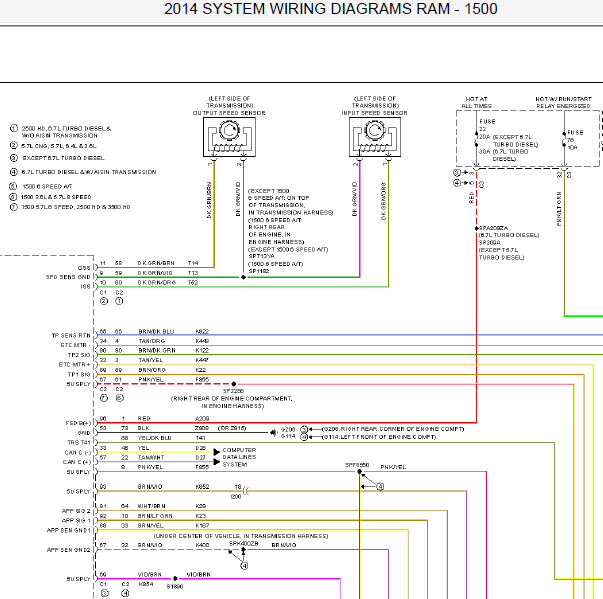The width and height of the screenshot is (603, 599).
Task: Click G206 RIGHT REAR CORNER OF ENGINE COMPT note
Action: 393,429
